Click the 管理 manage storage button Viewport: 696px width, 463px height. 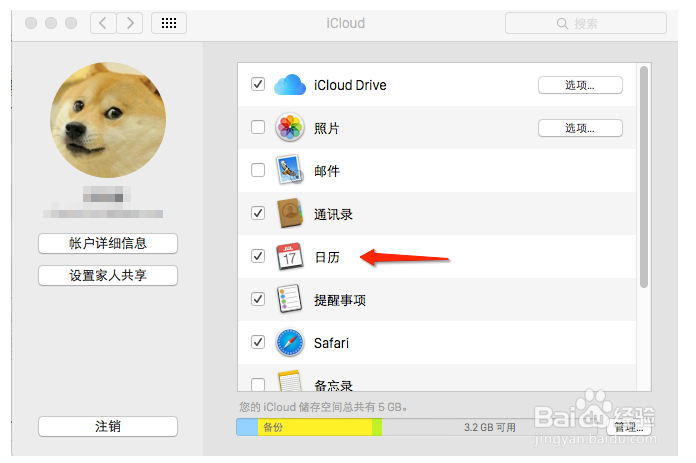pos(629,427)
